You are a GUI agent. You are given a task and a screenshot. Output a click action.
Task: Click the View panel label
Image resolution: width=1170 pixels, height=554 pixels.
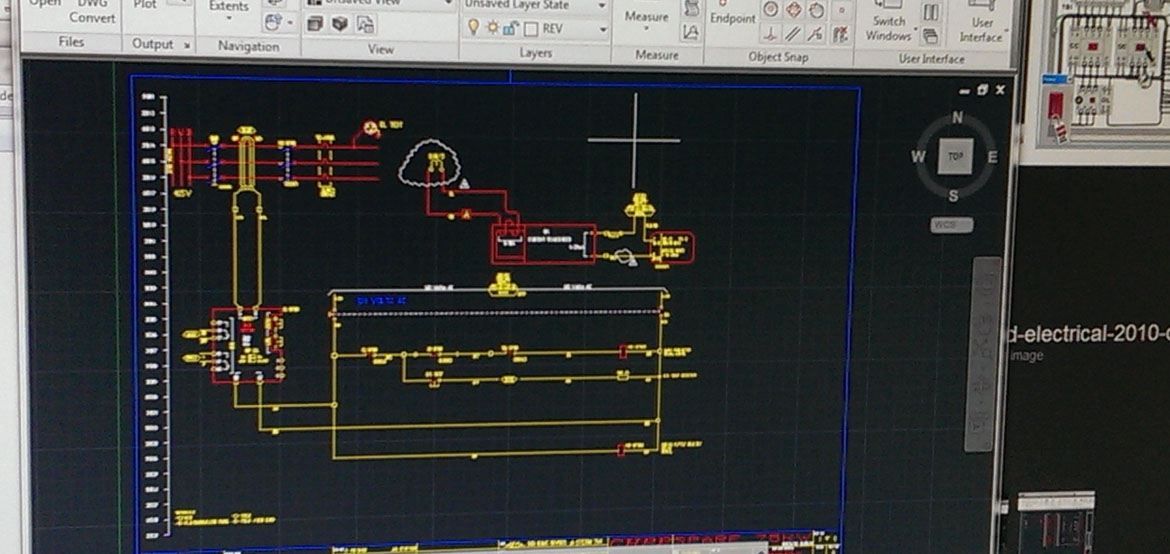pyautogui.click(x=381, y=49)
